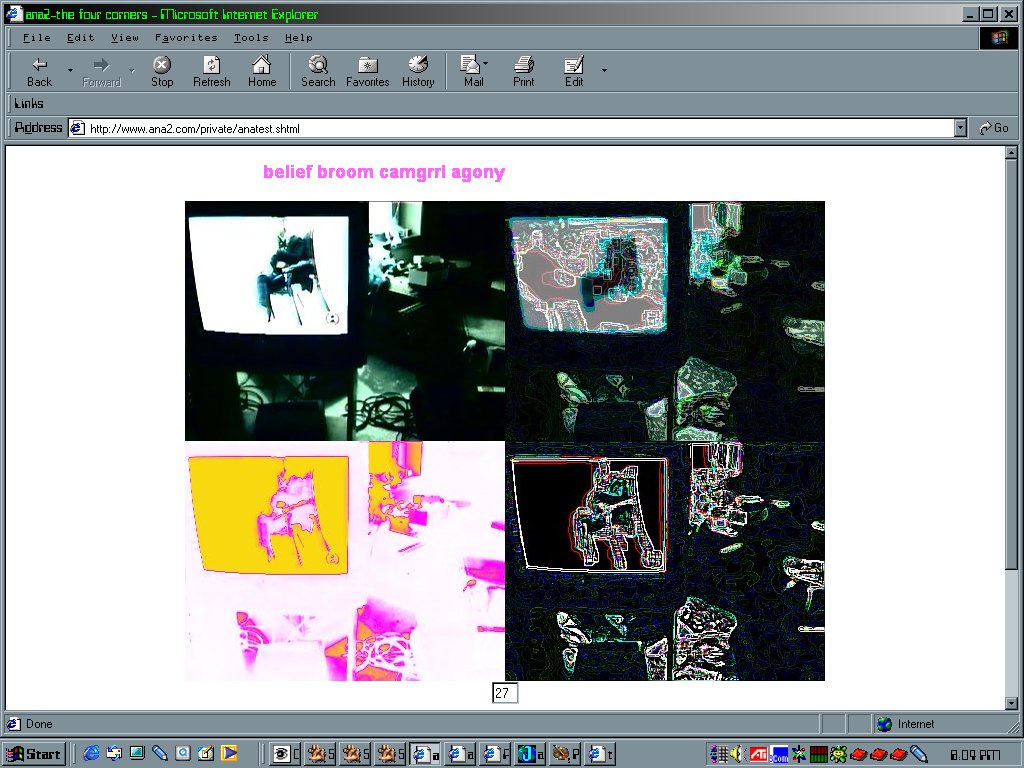Click the Back navigation button
Screen dimensions: 1024x768
39,70
